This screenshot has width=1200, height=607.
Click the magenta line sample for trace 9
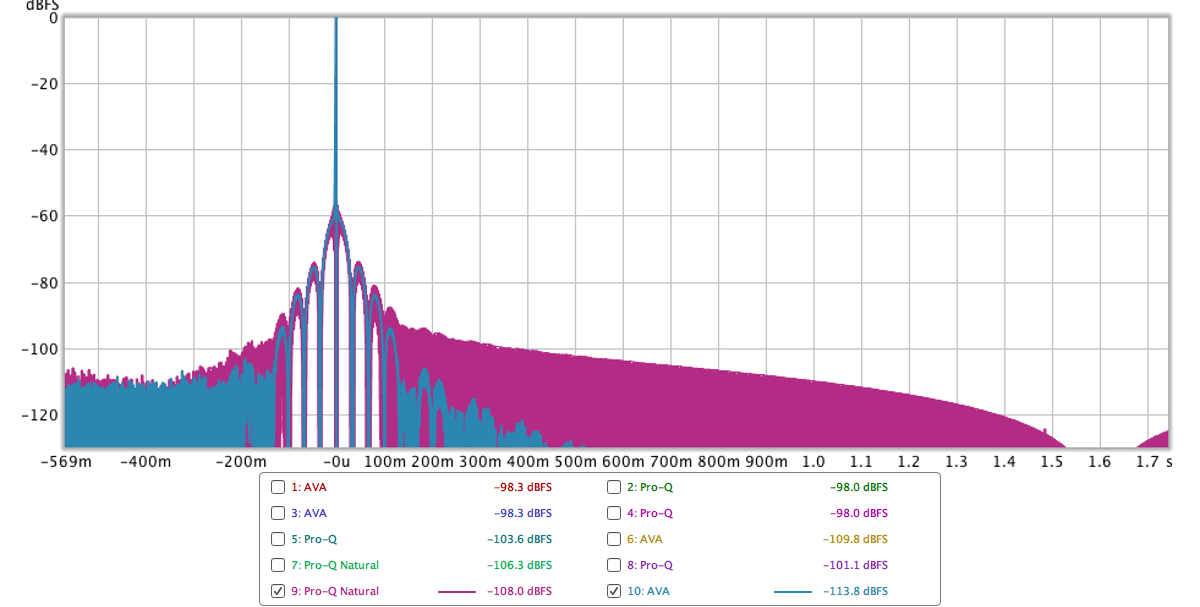[457, 592]
